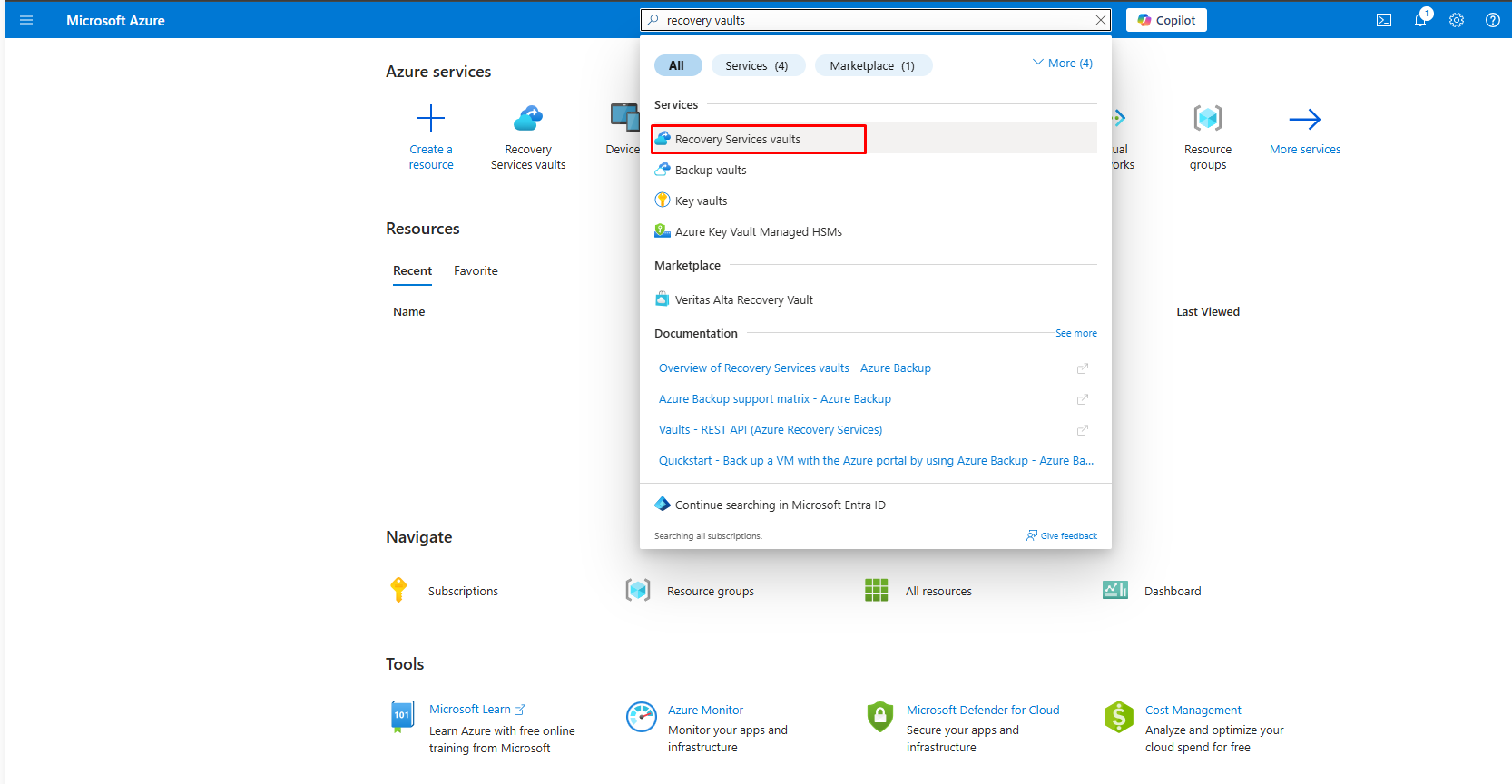Click the Key vaults icon in results
The height and width of the screenshot is (784, 1512).
click(x=663, y=200)
